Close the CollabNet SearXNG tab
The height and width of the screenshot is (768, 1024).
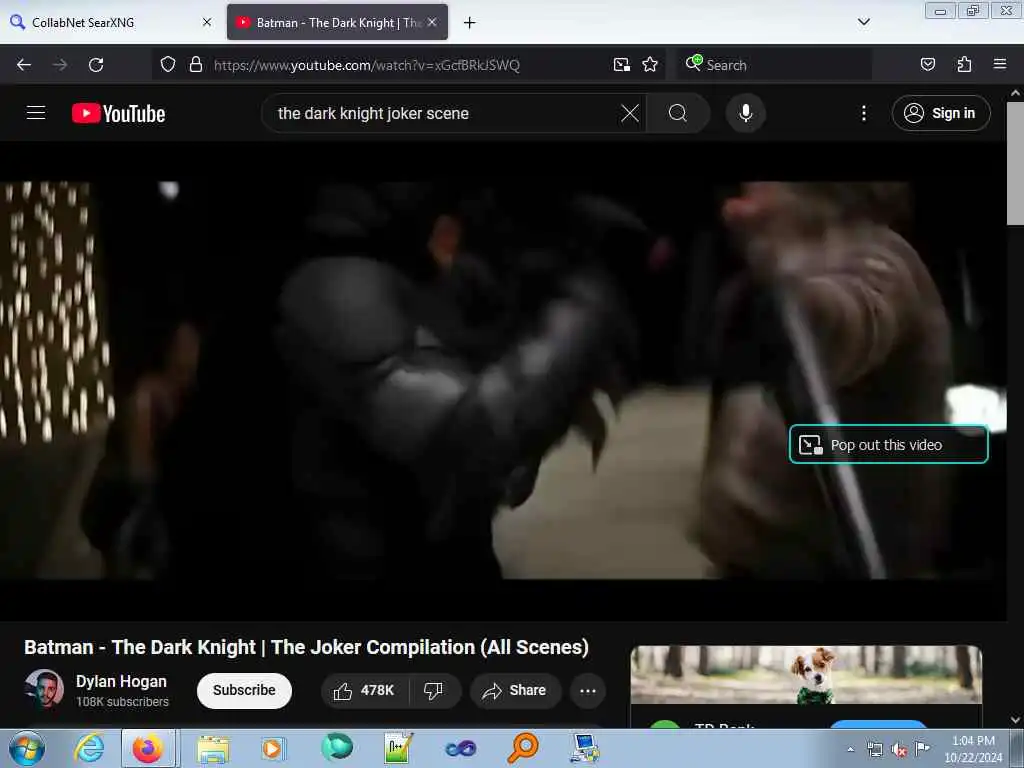click(207, 22)
